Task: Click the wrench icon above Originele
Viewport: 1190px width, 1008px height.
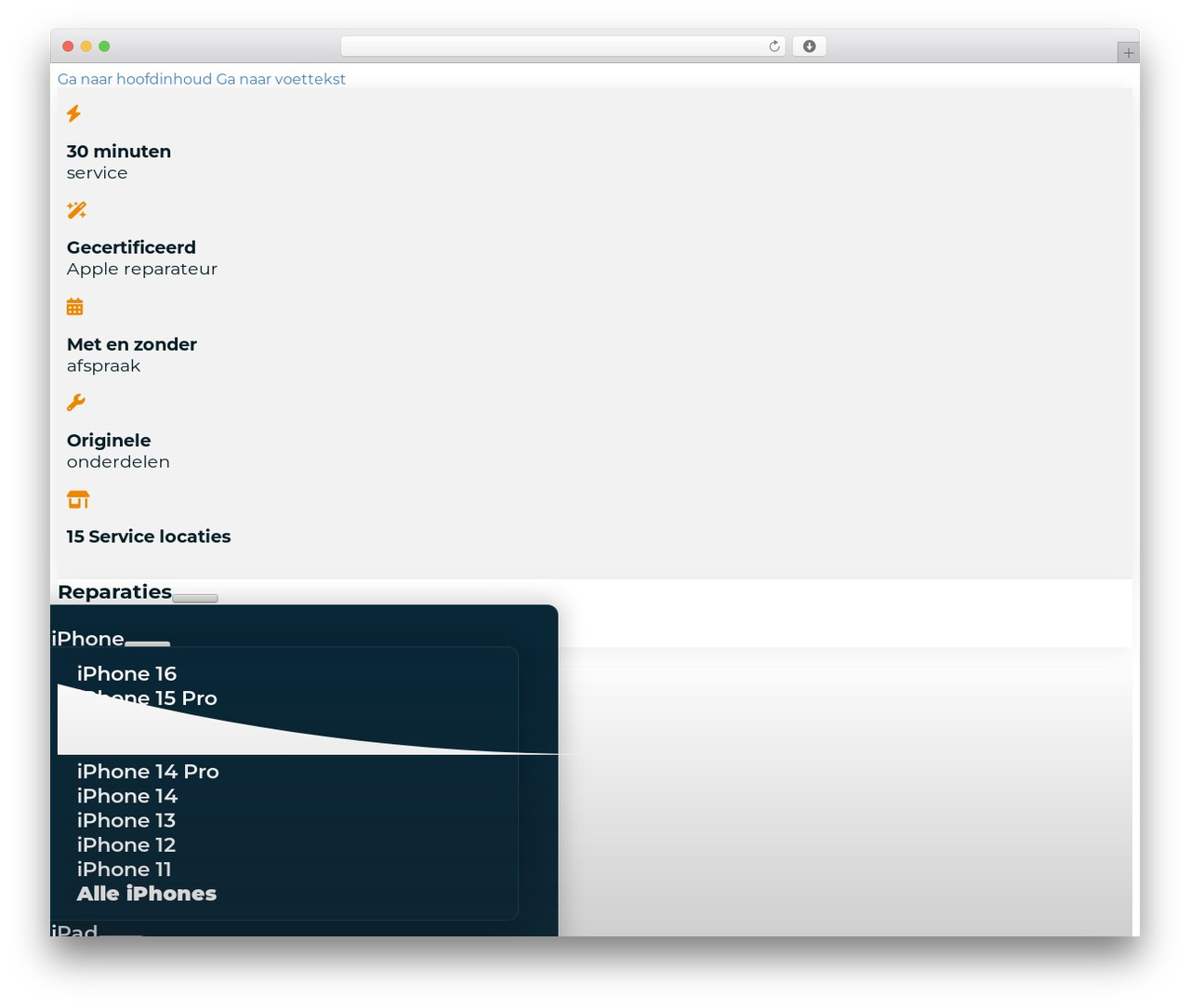Action: [76, 403]
